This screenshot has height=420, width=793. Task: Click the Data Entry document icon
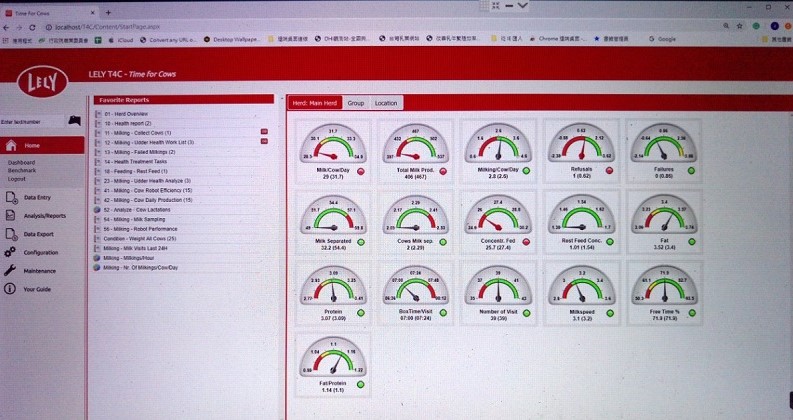click(11, 197)
